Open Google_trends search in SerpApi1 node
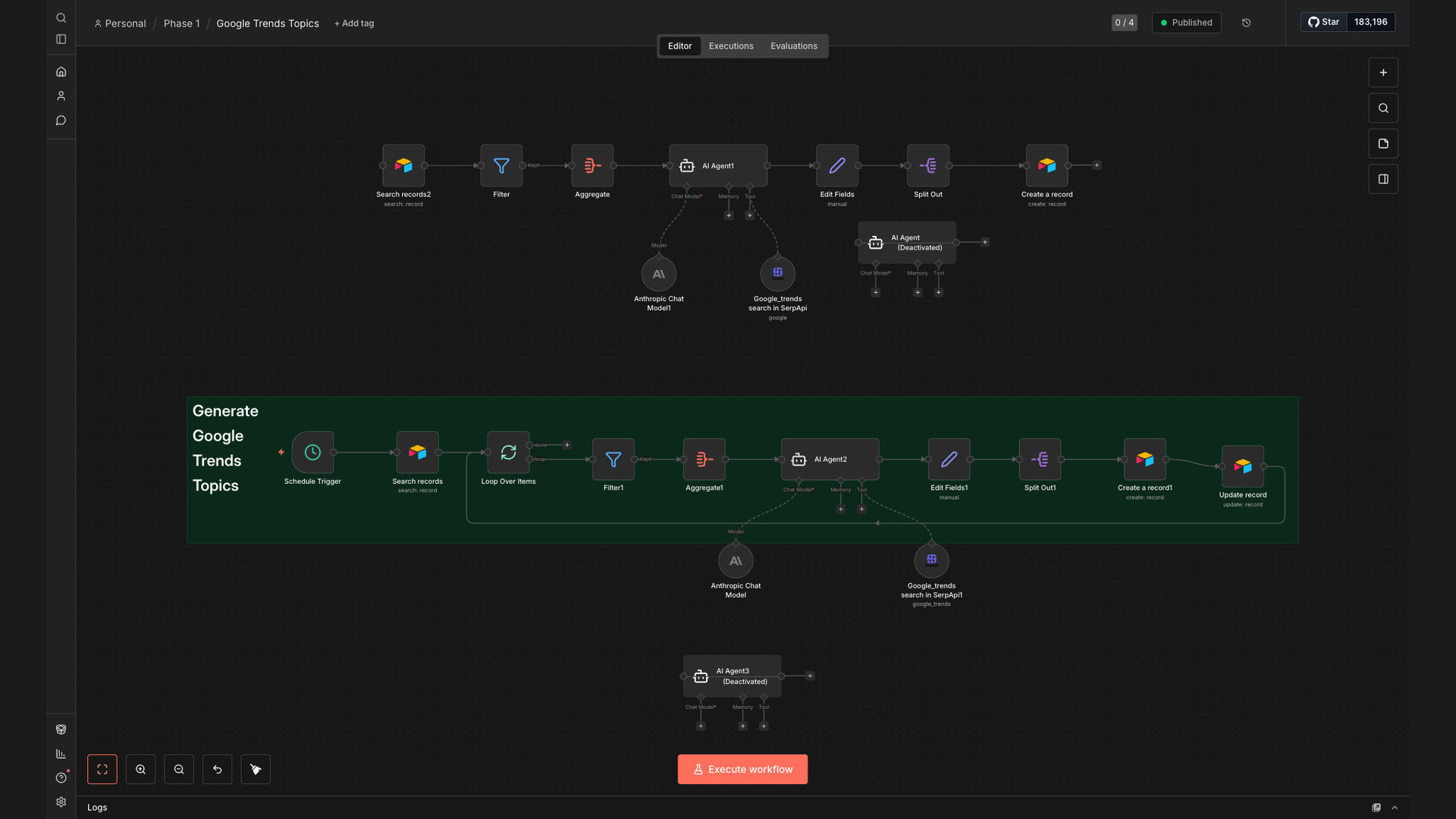Viewport: 1456px width, 819px height. tap(932, 561)
